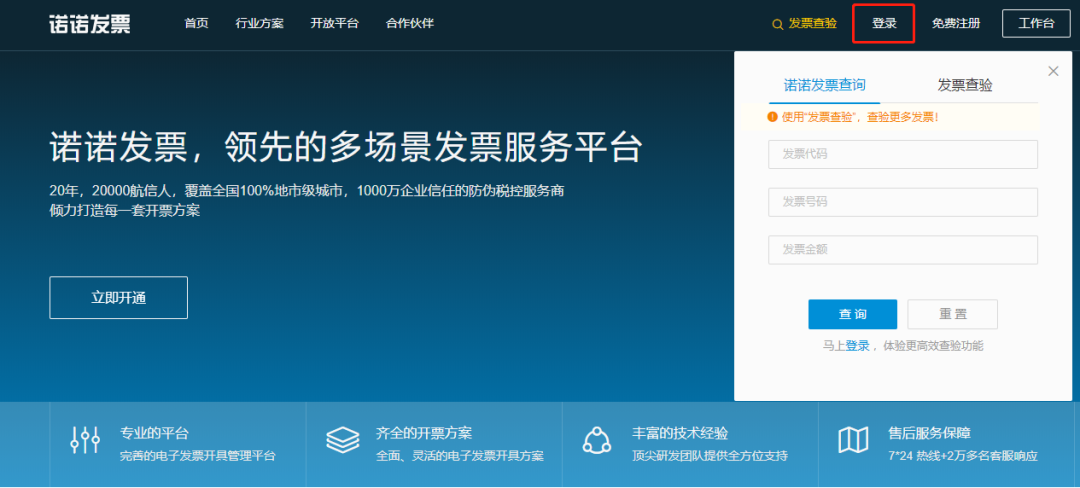
Task: Click the 丰富的技术经验 heading
Action: pyautogui.click(x=681, y=434)
